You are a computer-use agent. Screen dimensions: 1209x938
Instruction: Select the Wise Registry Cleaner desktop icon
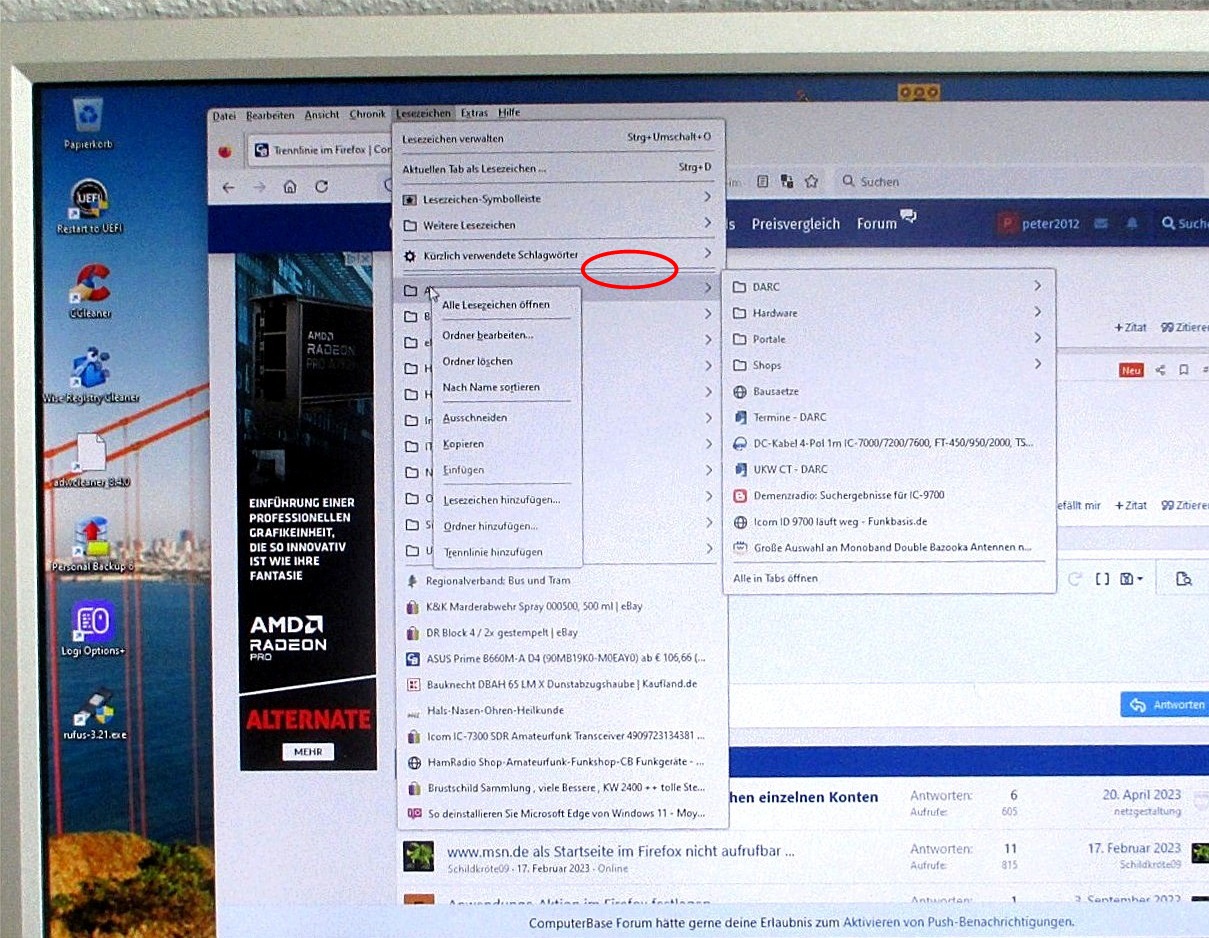[90, 376]
